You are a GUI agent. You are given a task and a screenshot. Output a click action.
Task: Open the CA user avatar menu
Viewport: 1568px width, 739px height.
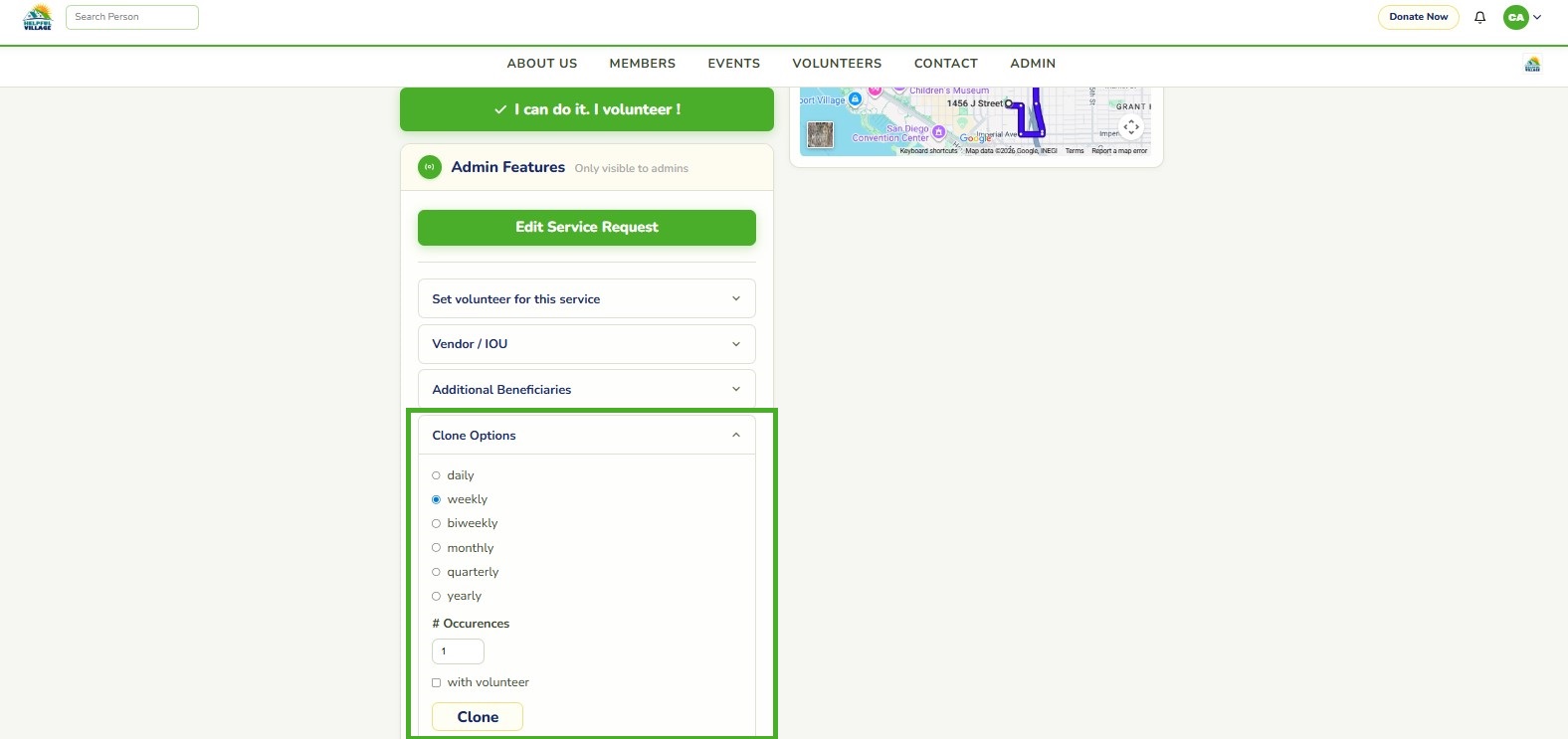pos(1521,17)
